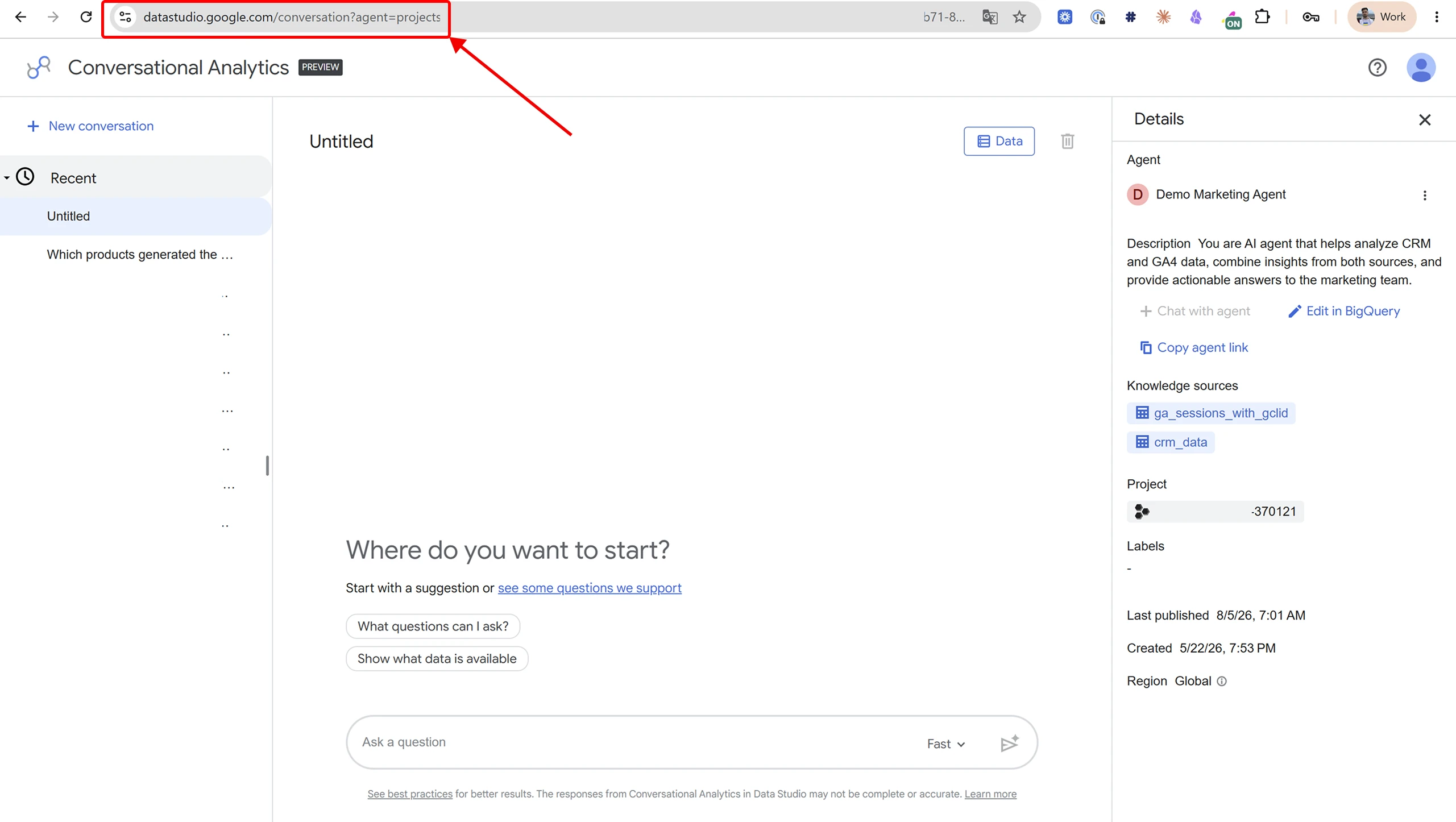The image size is (1456, 822).
Task: Click the send question icon
Action: coord(1010,743)
